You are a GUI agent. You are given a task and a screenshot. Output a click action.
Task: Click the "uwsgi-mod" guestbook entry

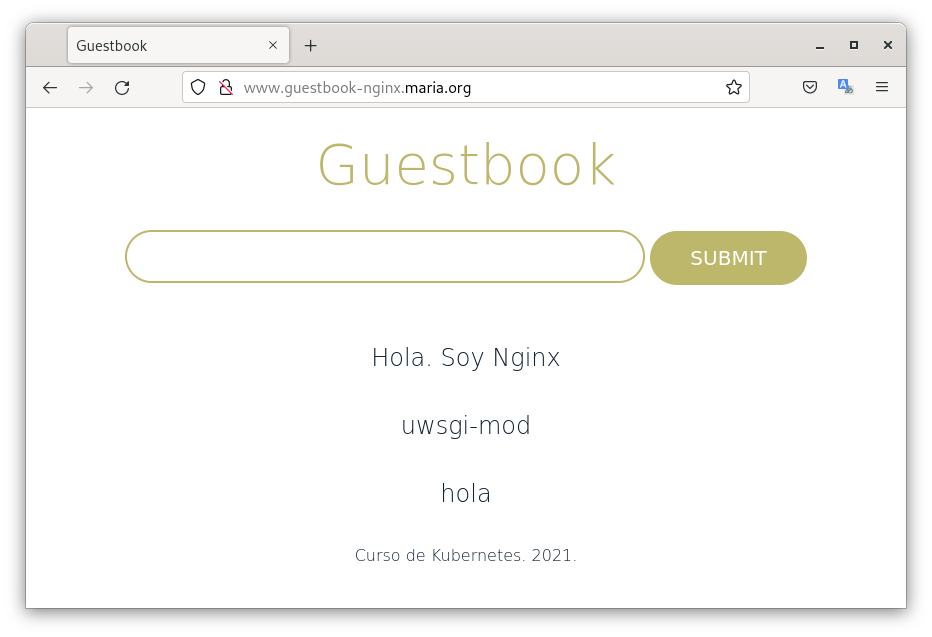(x=466, y=426)
